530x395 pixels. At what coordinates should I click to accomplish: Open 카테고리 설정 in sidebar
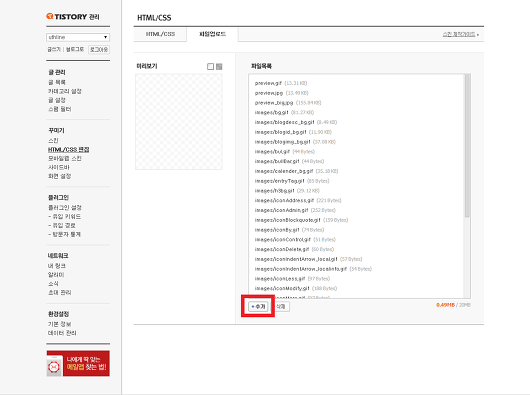65,91
